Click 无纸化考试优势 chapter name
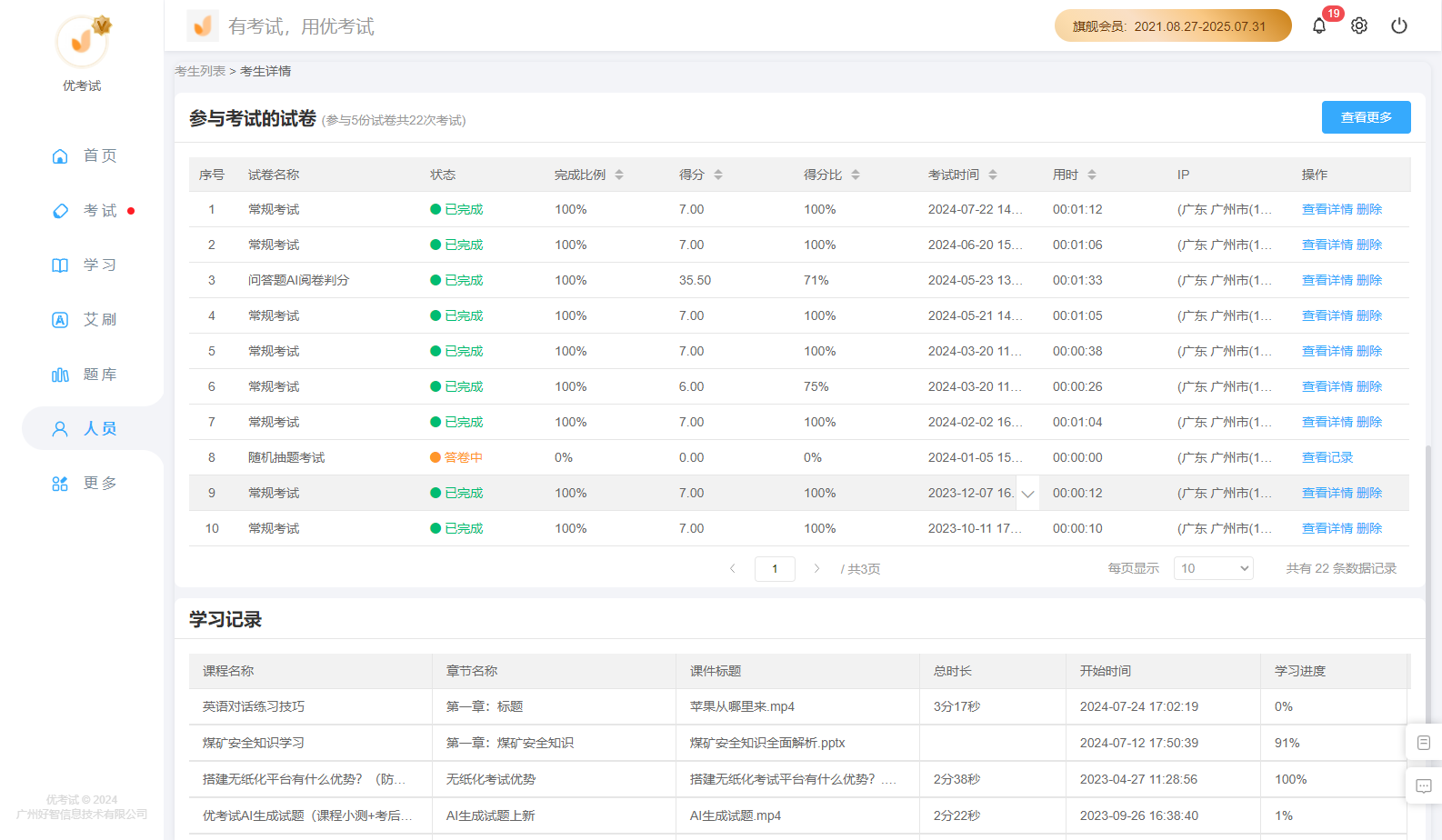This screenshot has width=1442, height=840. pos(491,779)
